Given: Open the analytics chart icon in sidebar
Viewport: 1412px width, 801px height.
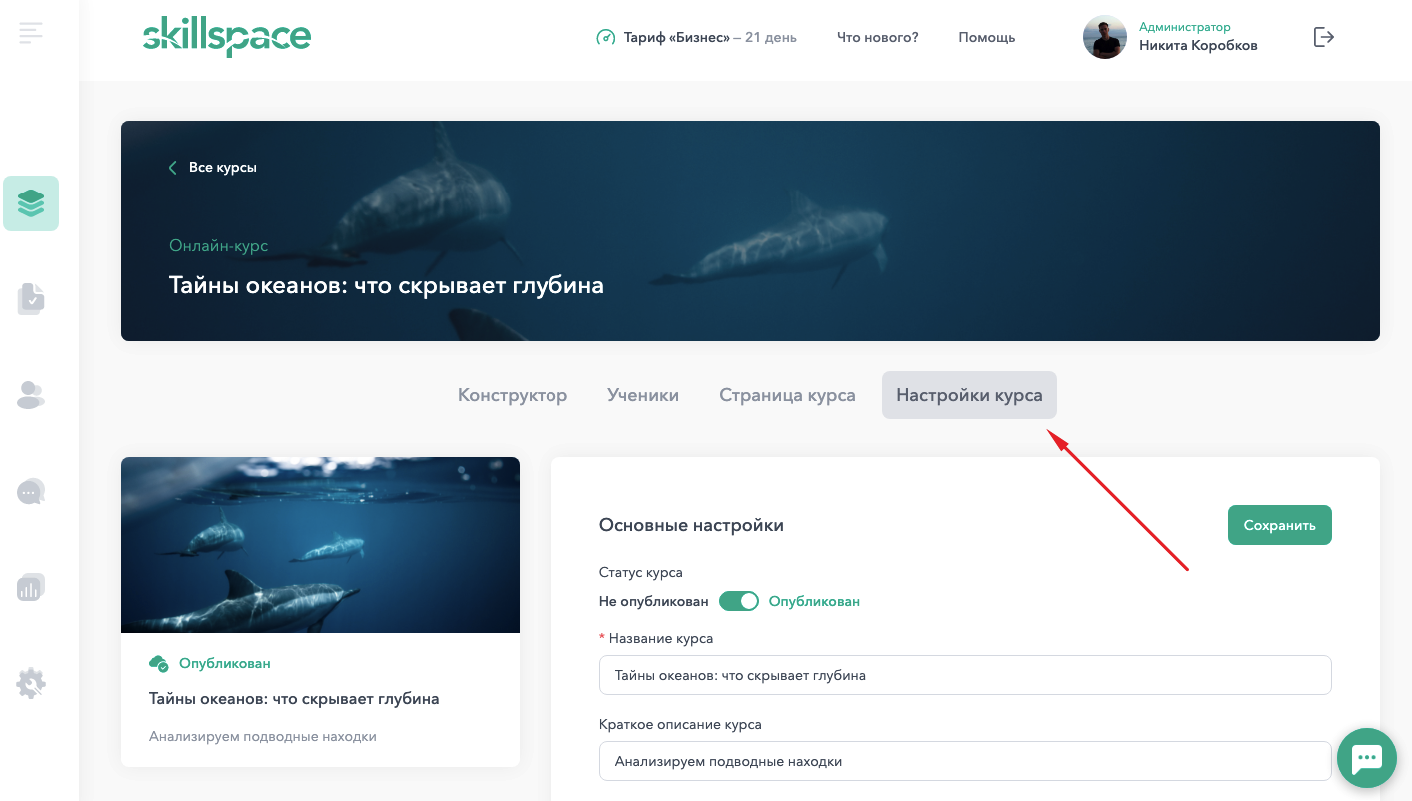Looking at the screenshot, I should (x=31, y=587).
